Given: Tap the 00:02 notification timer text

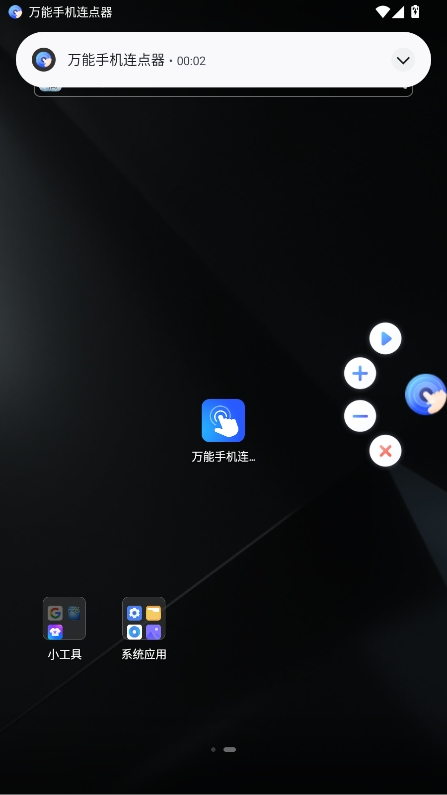Looking at the screenshot, I should [x=191, y=61].
